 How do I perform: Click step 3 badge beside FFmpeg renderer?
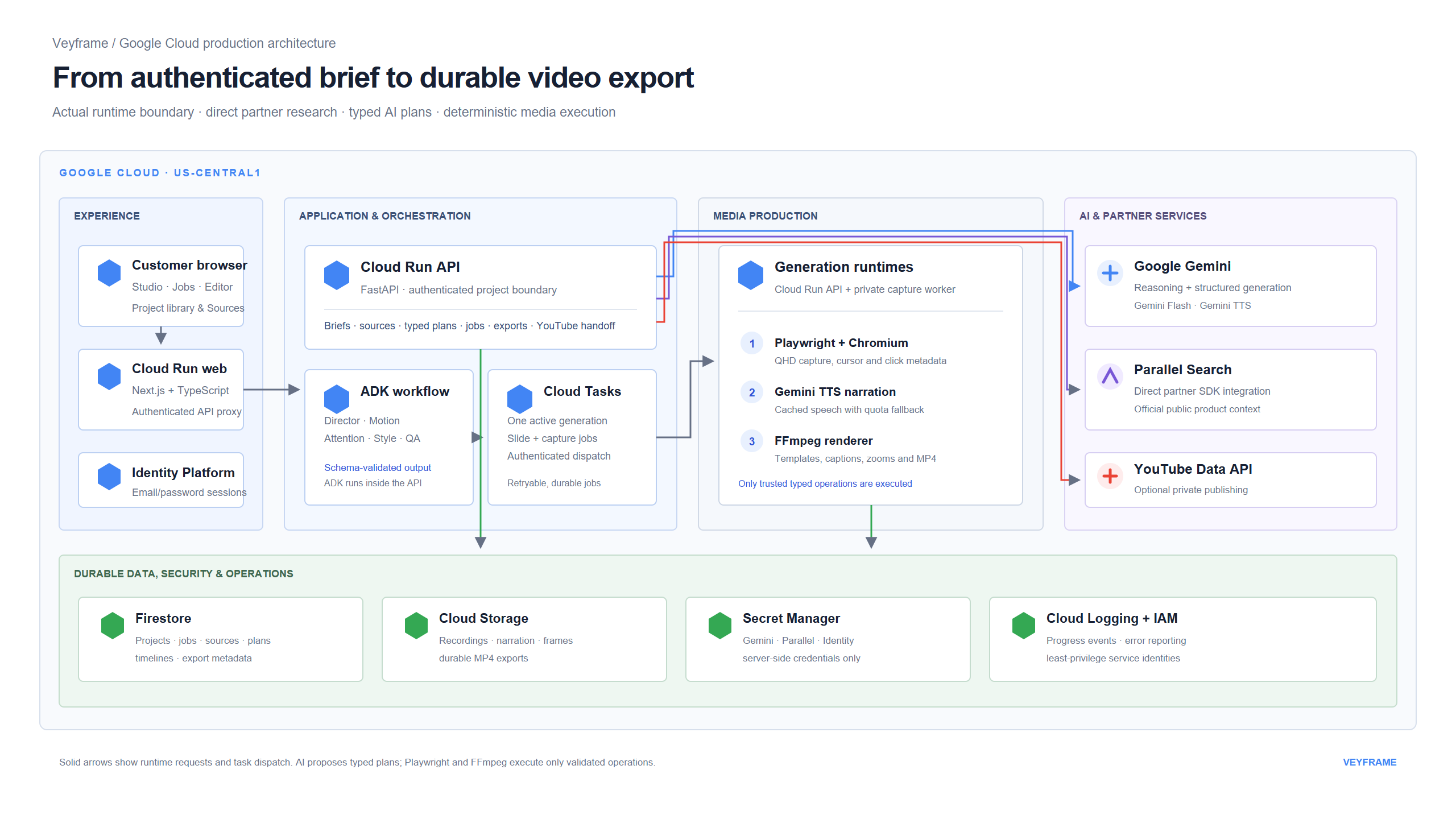pos(752,441)
